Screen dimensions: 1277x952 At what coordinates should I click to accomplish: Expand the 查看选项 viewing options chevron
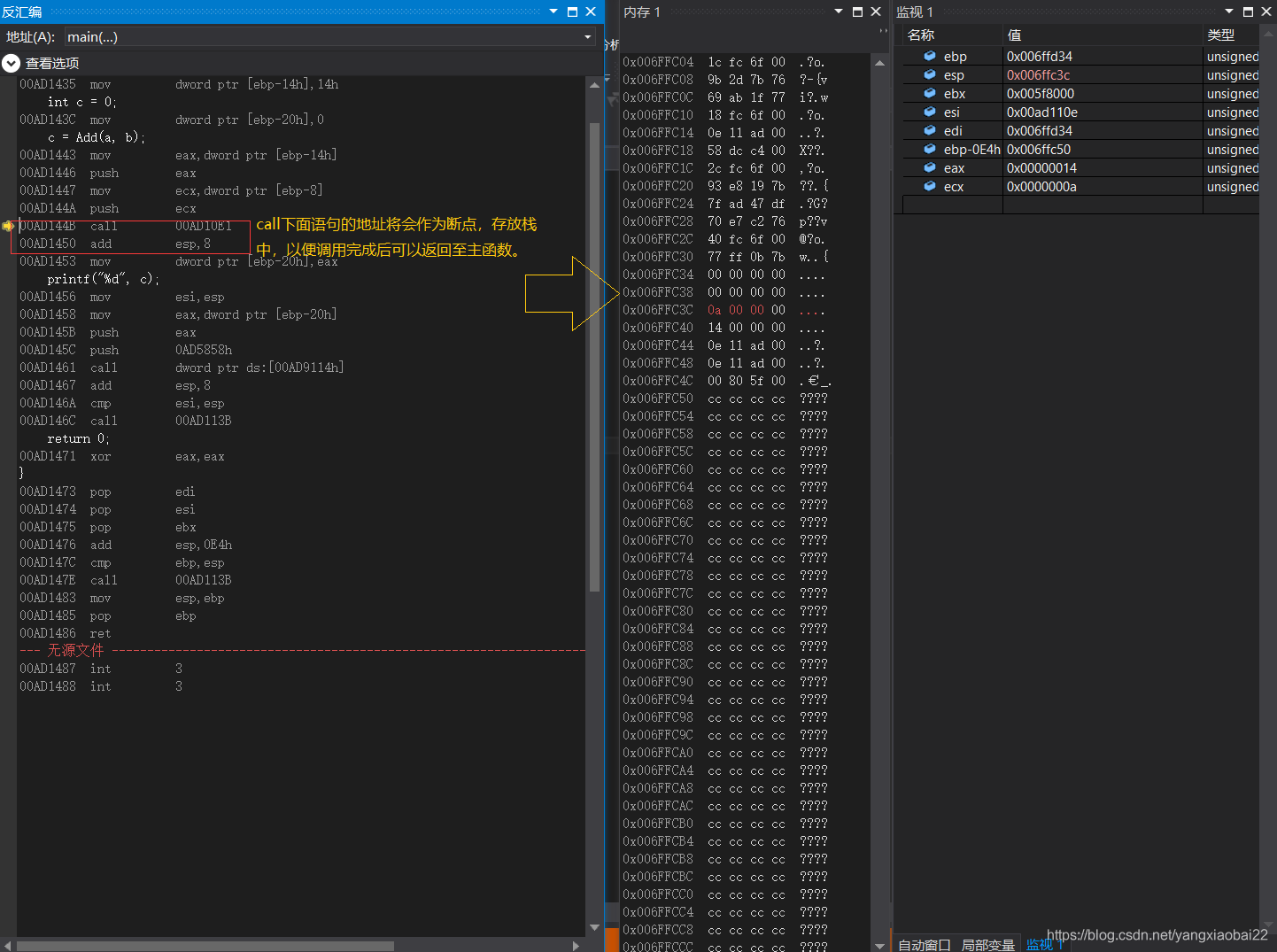[11, 64]
